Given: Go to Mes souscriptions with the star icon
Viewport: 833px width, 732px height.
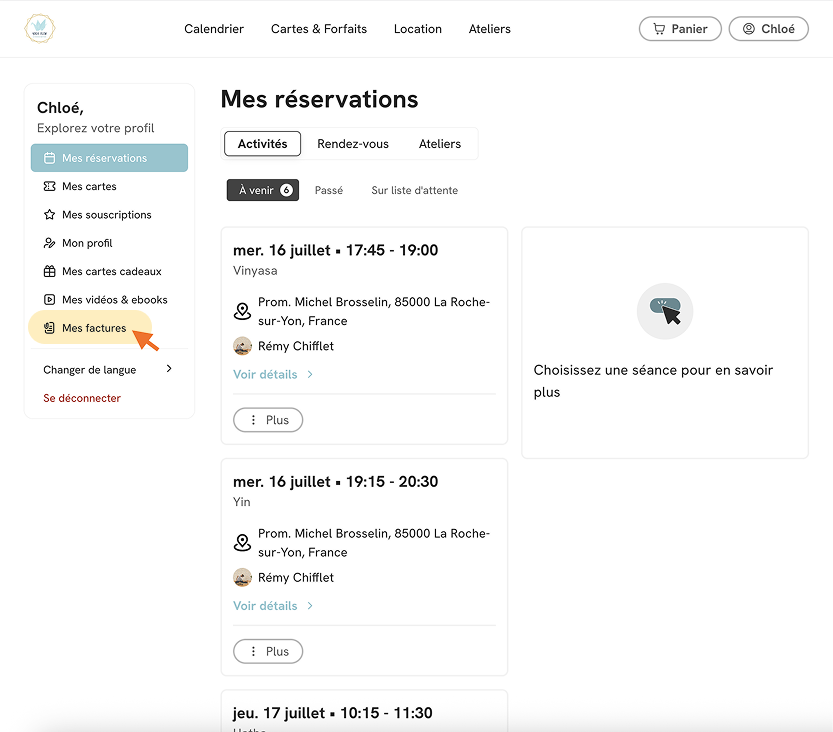Looking at the screenshot, I should pyautogui.click(x=106, y=215).
